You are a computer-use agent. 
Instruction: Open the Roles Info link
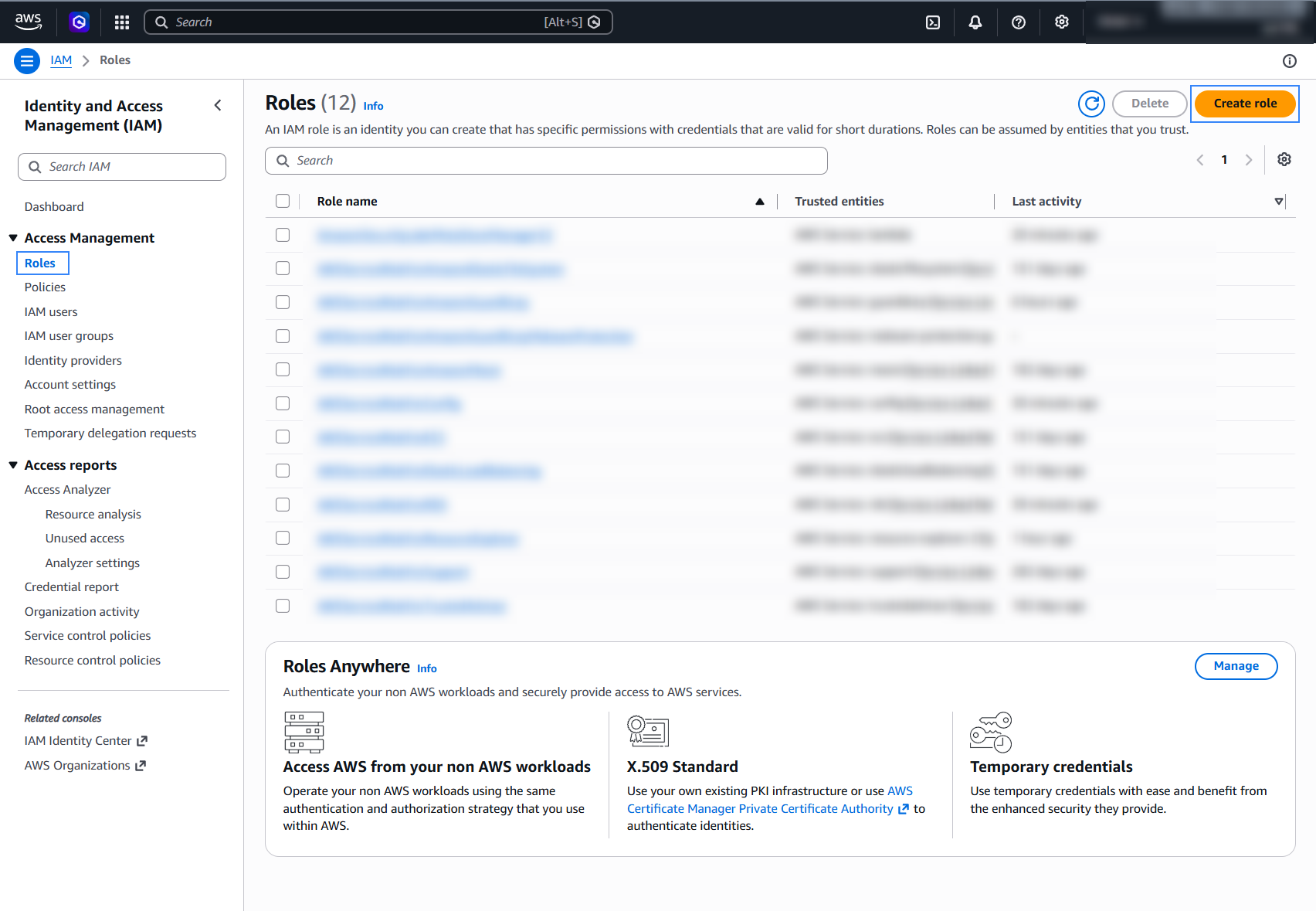click(x=373, y=106)
